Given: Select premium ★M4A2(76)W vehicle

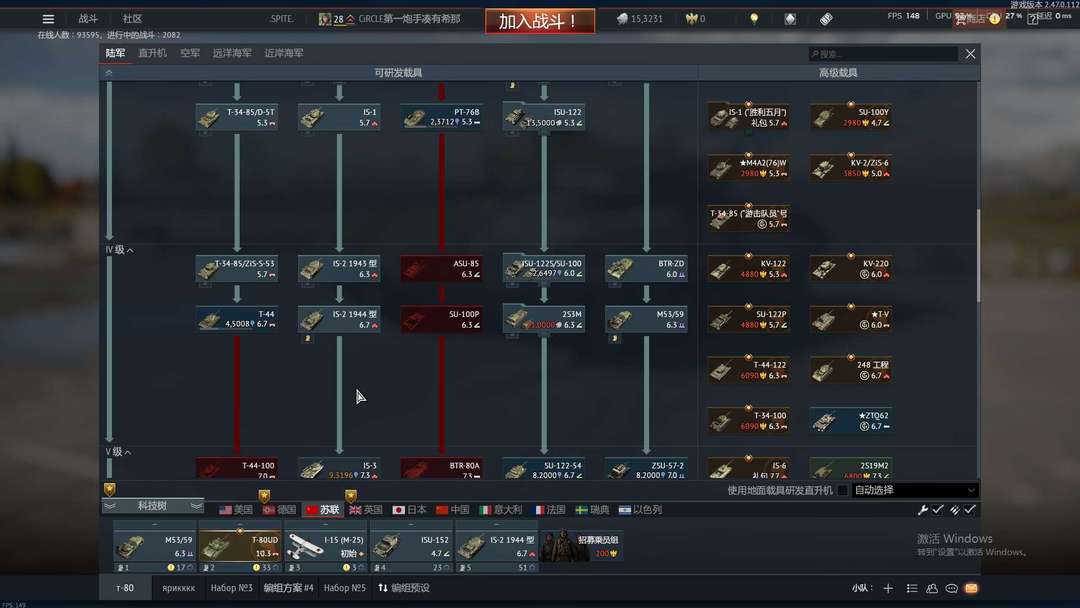Looking at the screenshot, I should 749,168.
